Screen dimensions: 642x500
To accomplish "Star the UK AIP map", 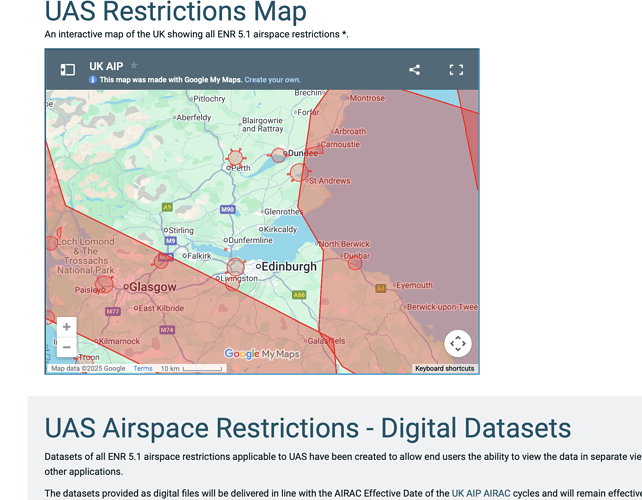I will point(134,67).
